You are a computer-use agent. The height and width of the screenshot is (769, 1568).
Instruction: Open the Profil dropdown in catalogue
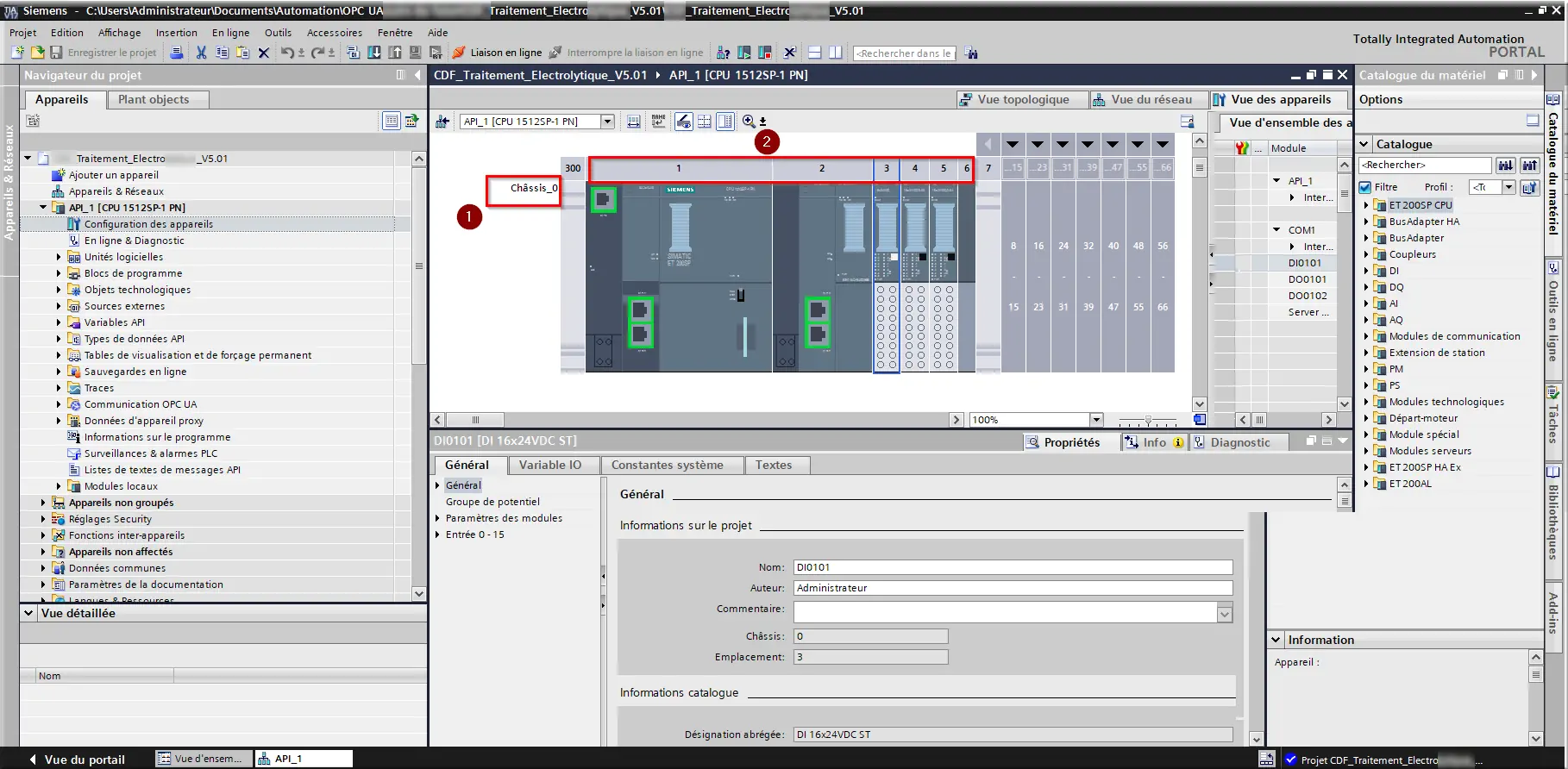(1508, 187)
